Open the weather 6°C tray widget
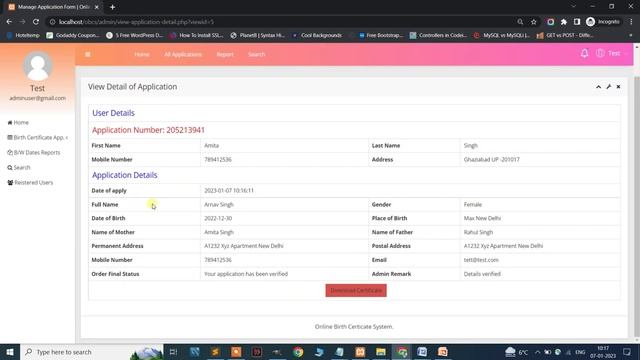This screenshot has height=360, width=640. pyautogui.click(x=517, y=352)
